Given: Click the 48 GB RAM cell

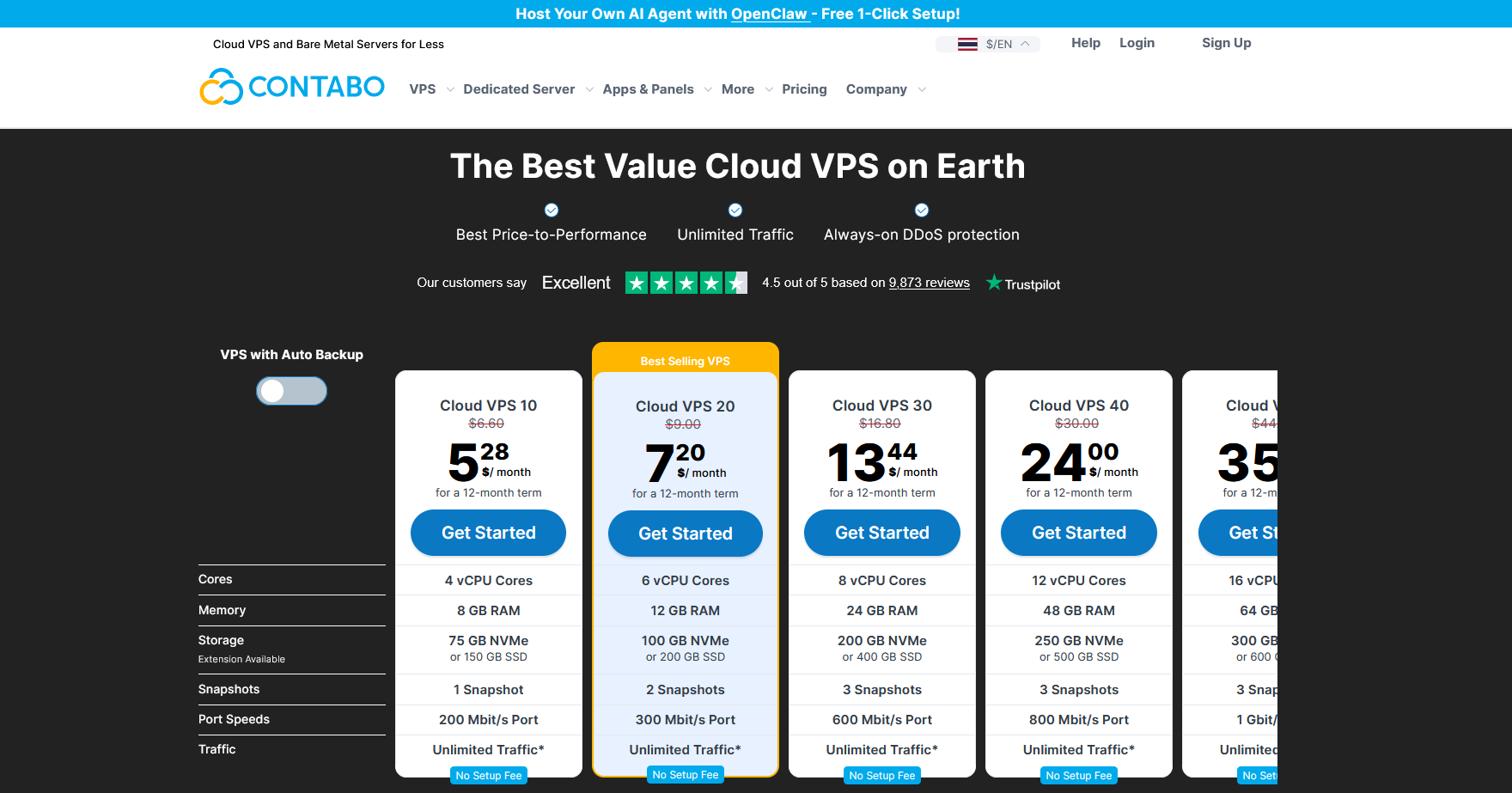Looking at the screenshot, I should click(1079, 611).
